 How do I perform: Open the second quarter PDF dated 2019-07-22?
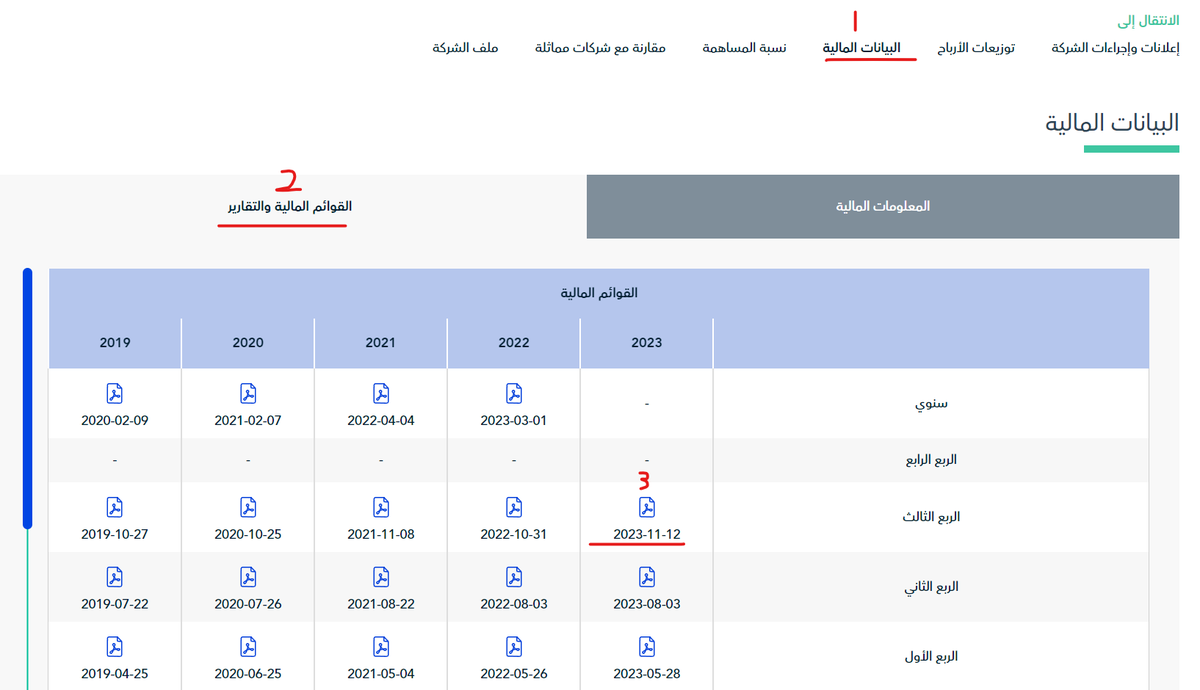coord(115,577)
